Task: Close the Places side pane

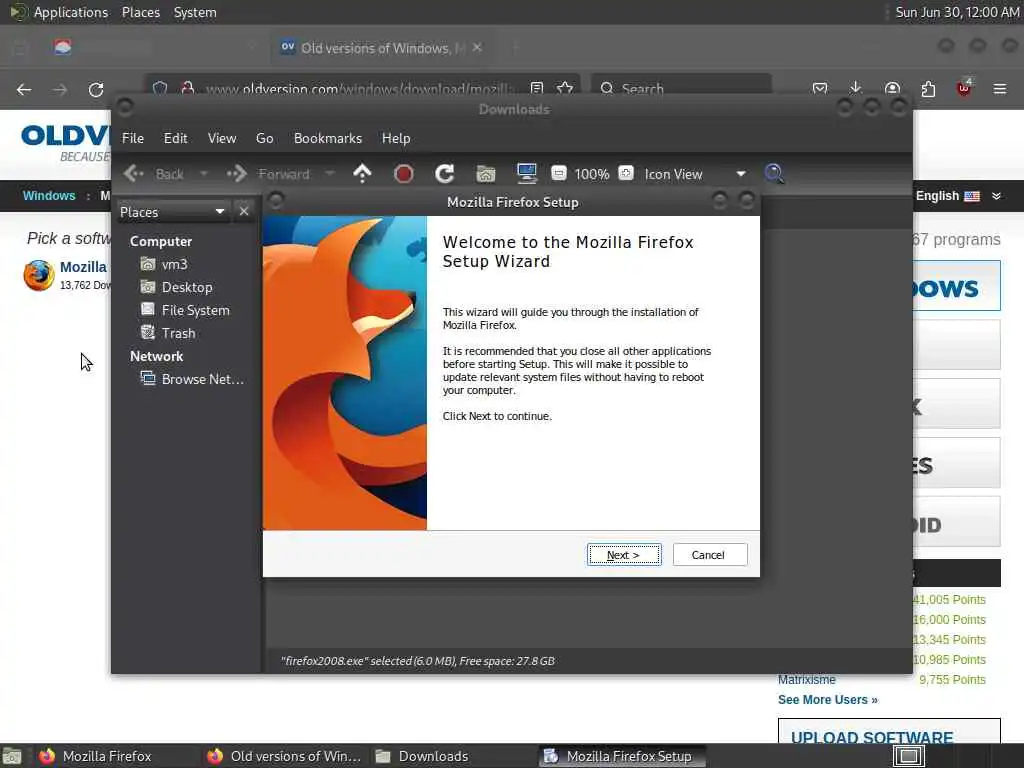Action: (x=244, y=212)
